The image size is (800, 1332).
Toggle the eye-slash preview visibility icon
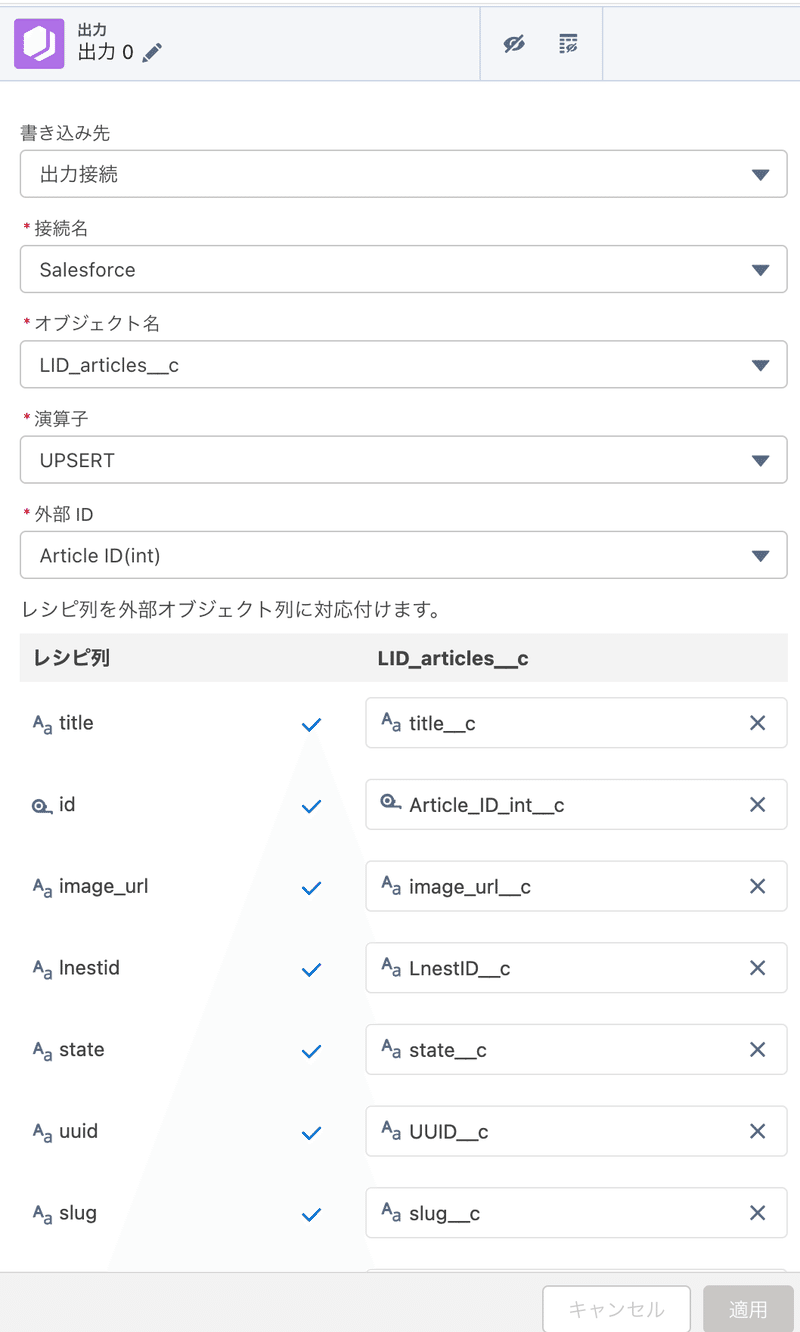coord(514,44)
